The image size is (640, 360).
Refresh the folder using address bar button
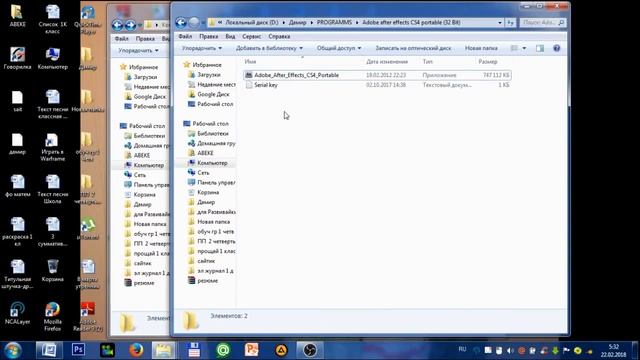[511, 22]
